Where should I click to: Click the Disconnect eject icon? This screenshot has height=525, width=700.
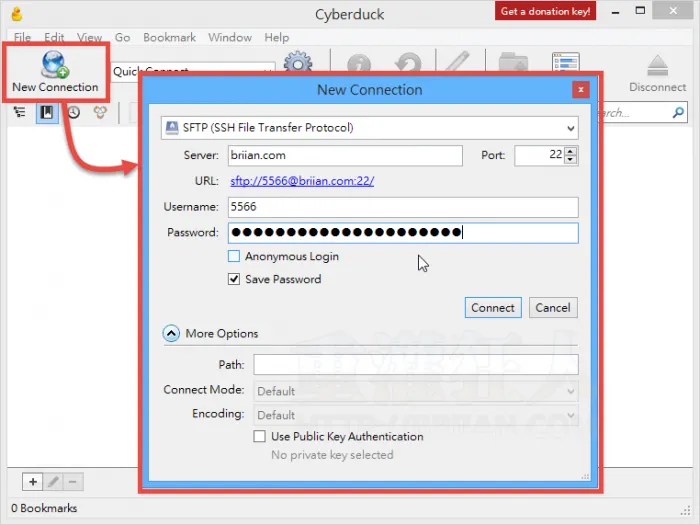click(657, 66)
